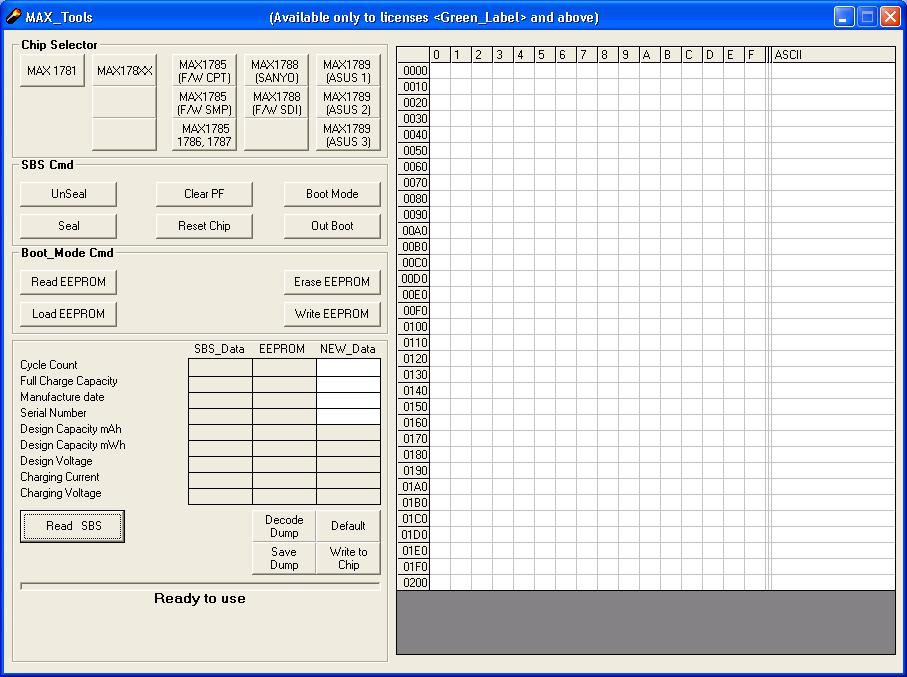Click the MAX_Tools title bar app icon
This screenshot has height=677, width=907.
coord(13,17)
